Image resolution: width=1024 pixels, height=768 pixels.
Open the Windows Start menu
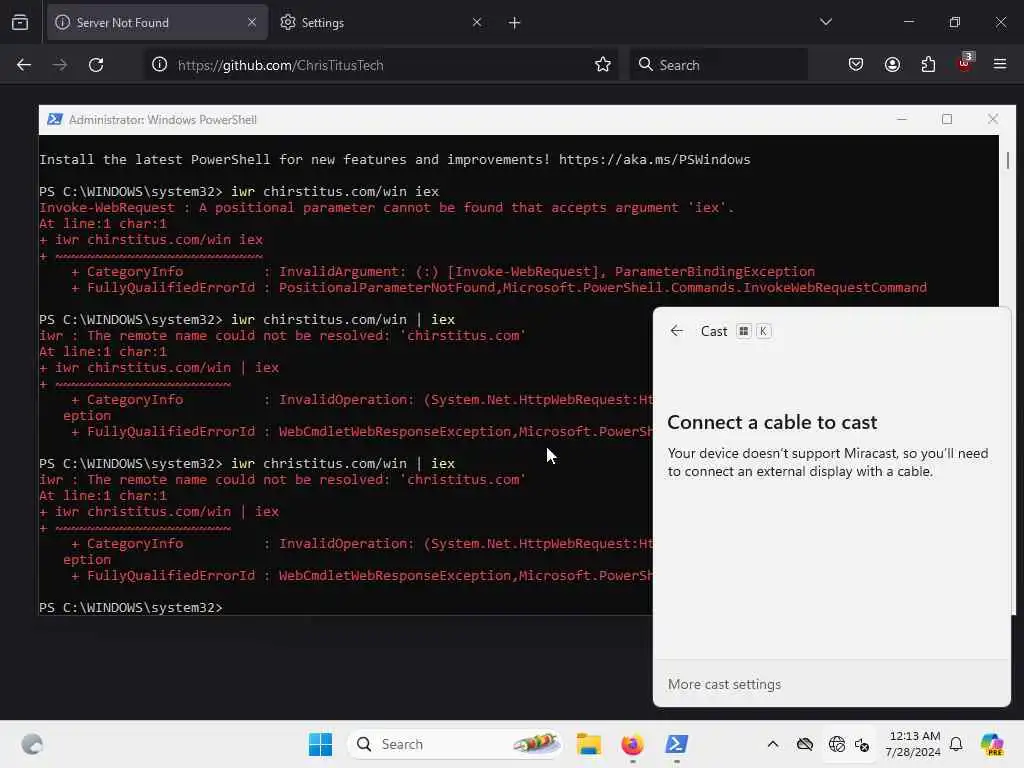pyautogui.click(x=320, y=744)
